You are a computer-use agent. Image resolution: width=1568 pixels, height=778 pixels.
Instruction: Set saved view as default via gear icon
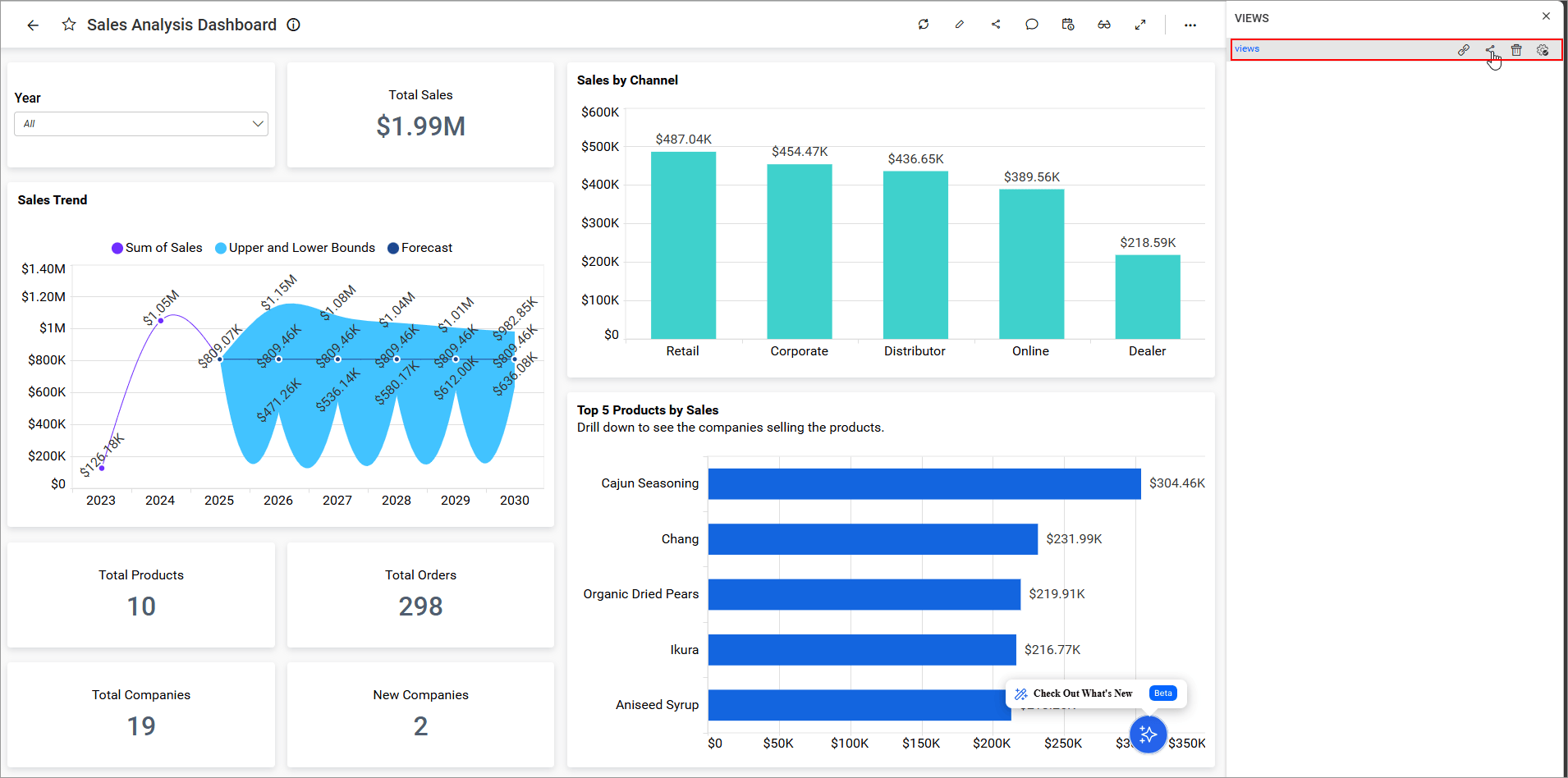tap(1543, 50)
